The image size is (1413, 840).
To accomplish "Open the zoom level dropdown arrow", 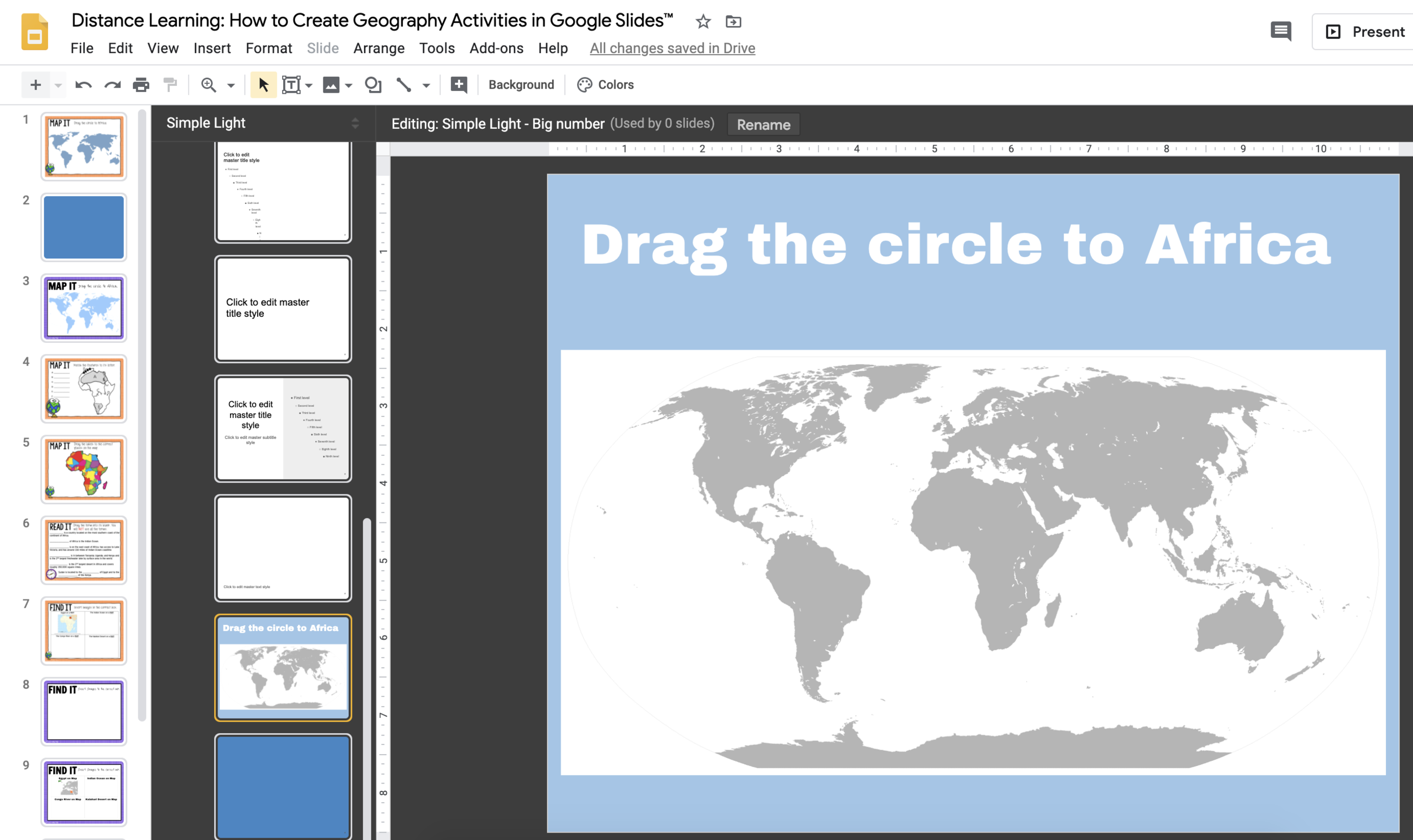I will (x=231, y=85).
